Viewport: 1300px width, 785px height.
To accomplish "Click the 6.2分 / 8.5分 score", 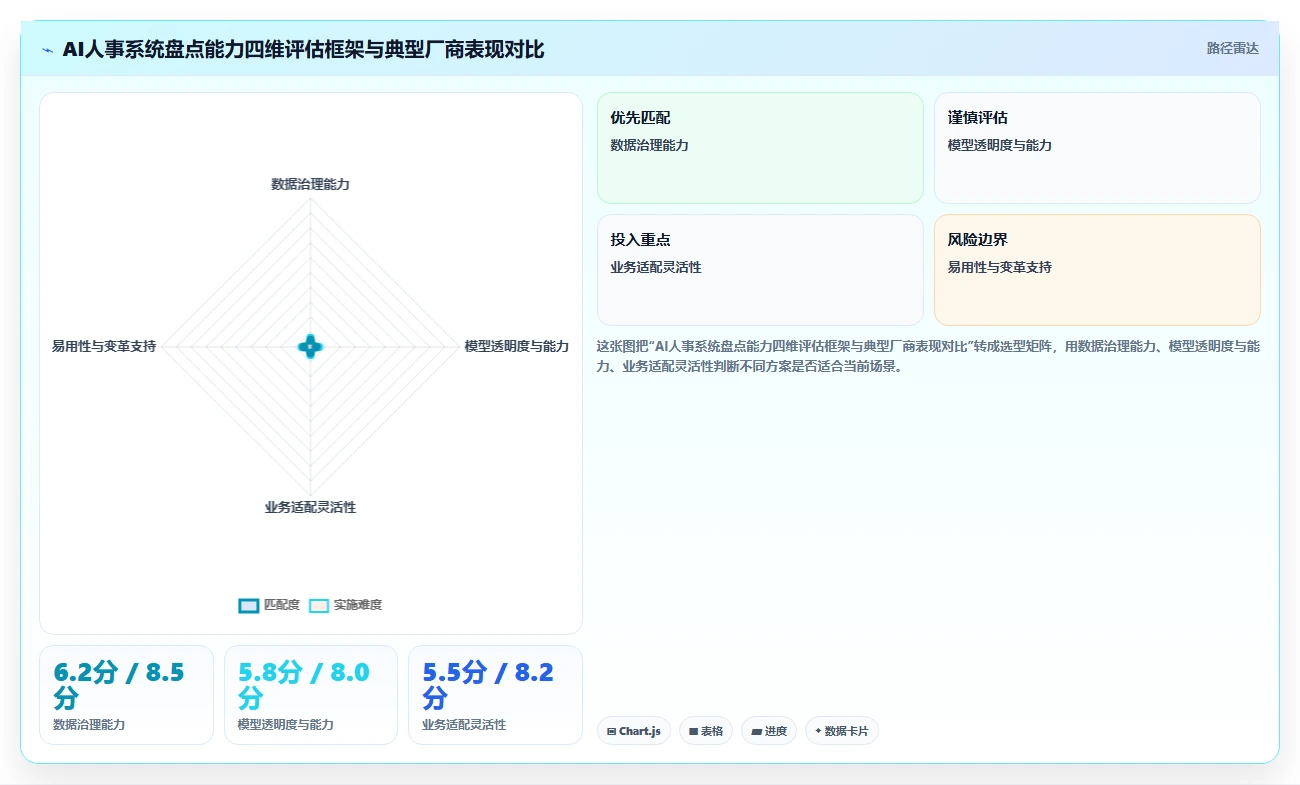I will pos(119,685).
